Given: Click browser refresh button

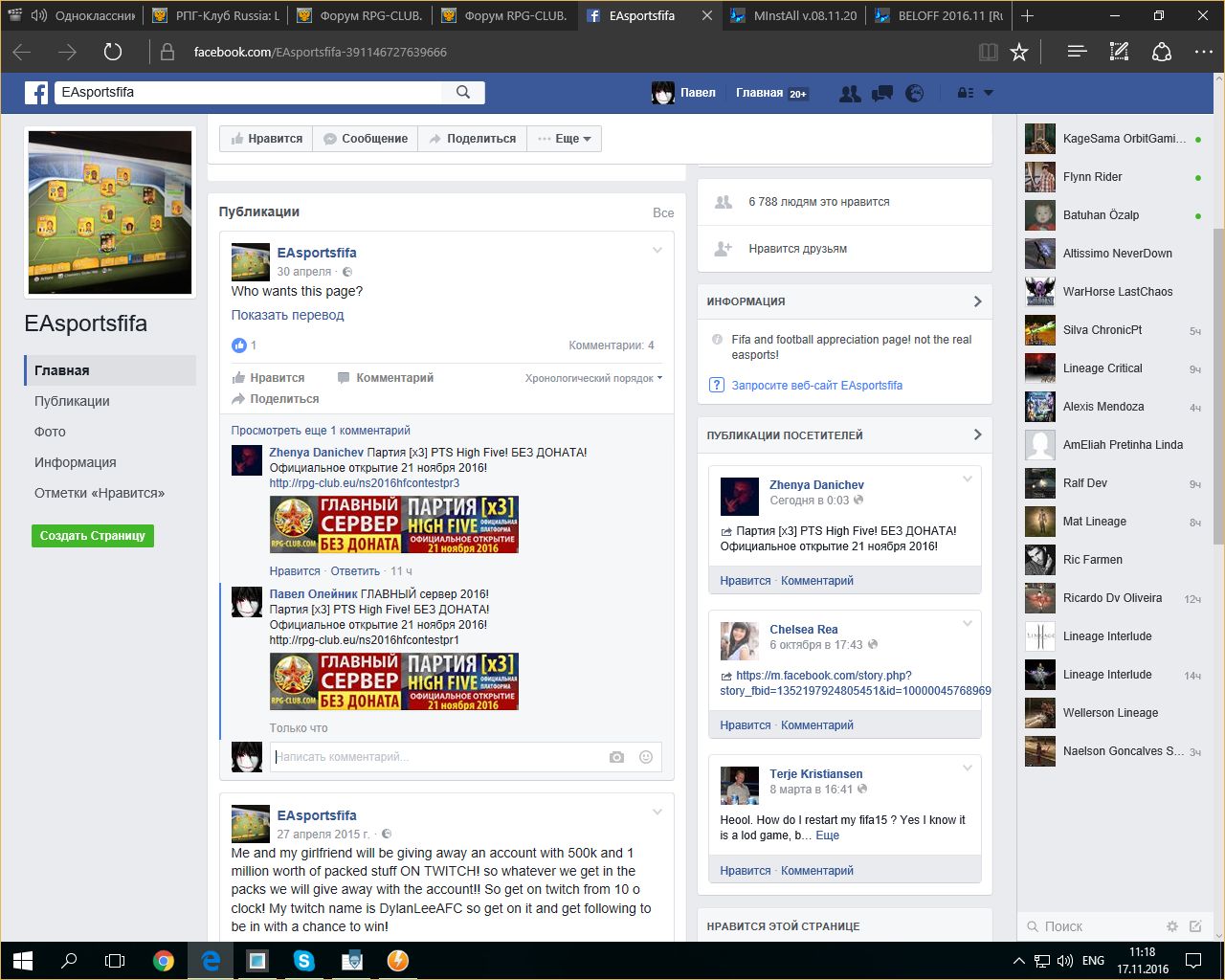Looking at the screenshot, I should pos(113,52).
